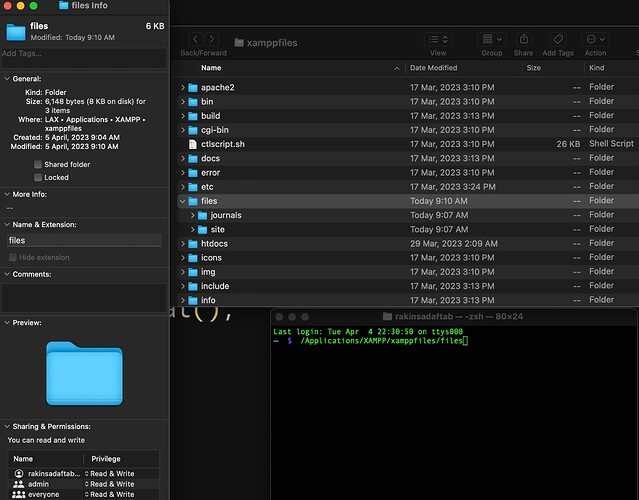Toggle the Shared folder checkbox
Image resolution: width=639 pixels, height=500 pixels.
coord(38,164)
